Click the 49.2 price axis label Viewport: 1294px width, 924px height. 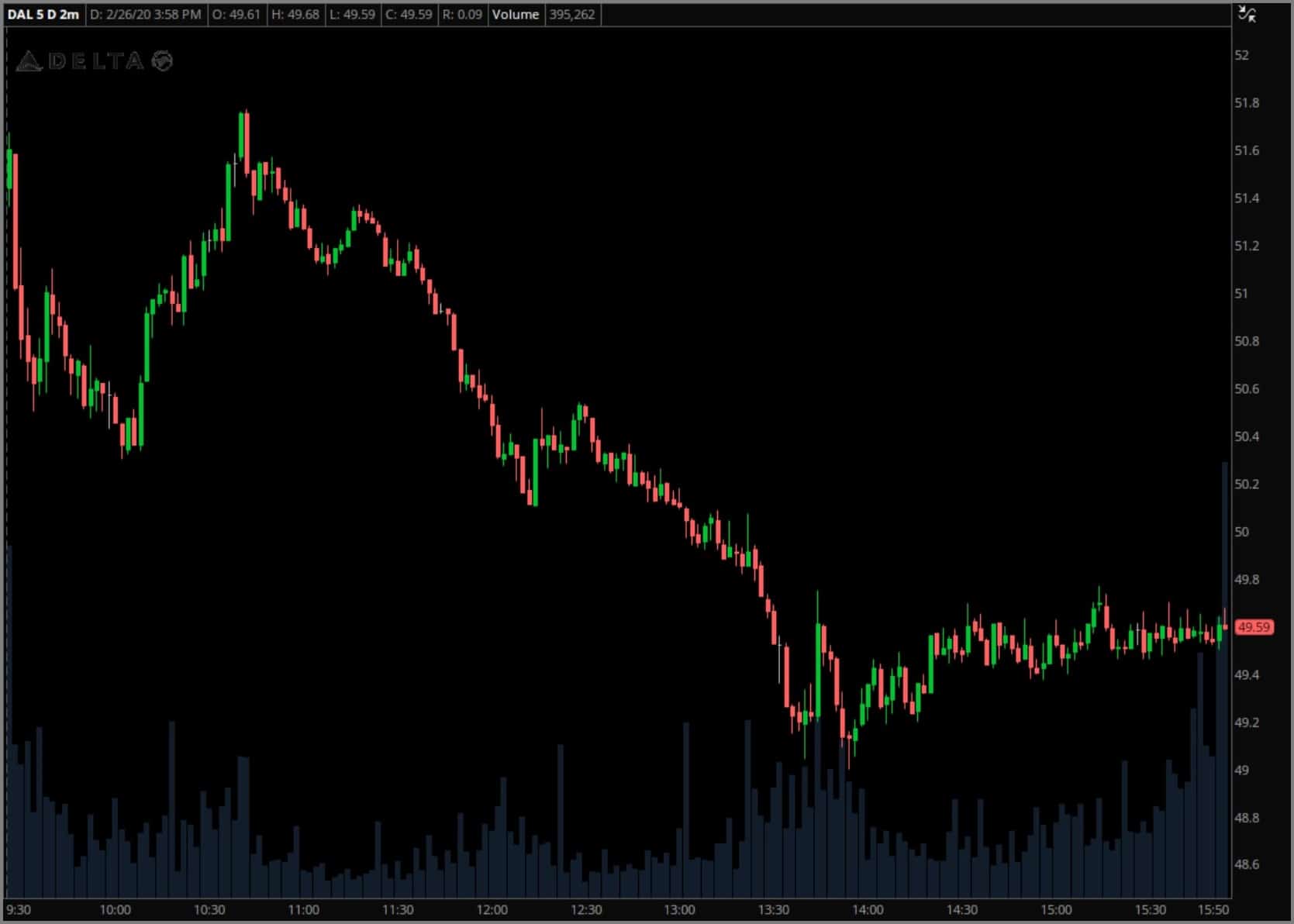pos(1247,723)
